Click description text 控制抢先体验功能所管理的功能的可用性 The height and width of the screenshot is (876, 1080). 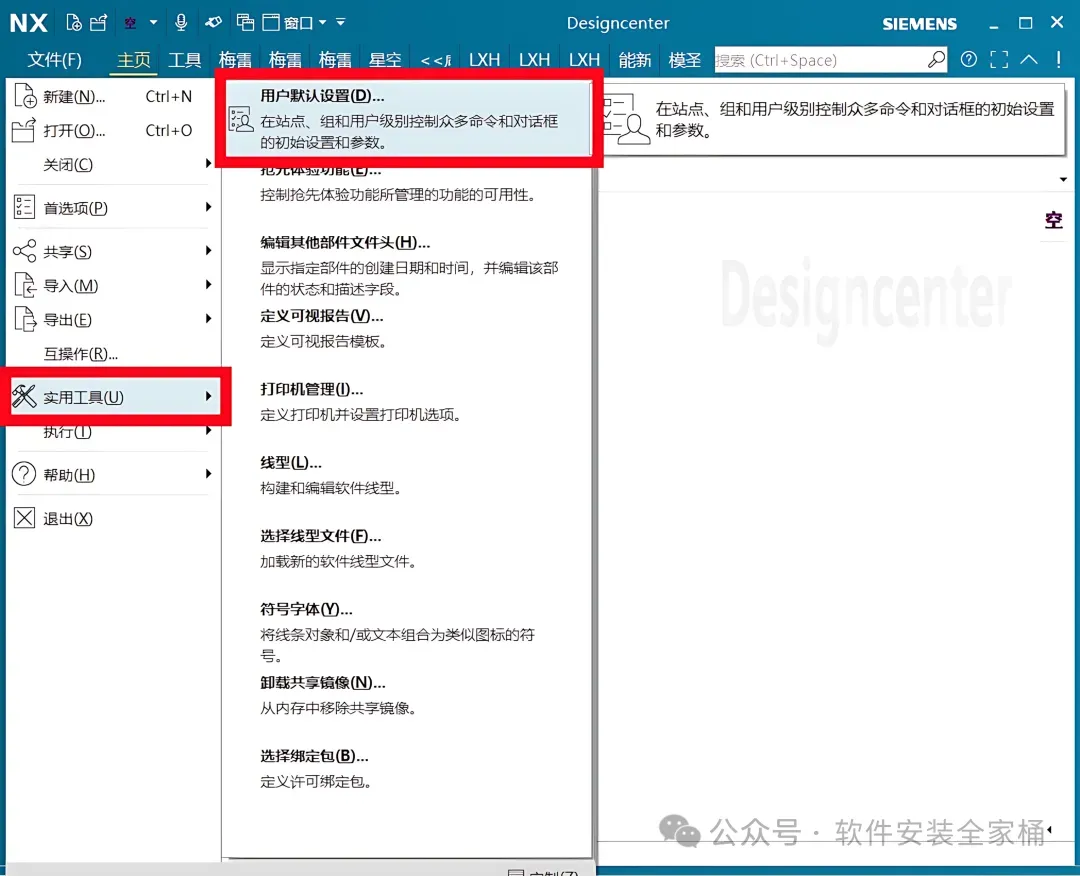(x=397, y=195)
